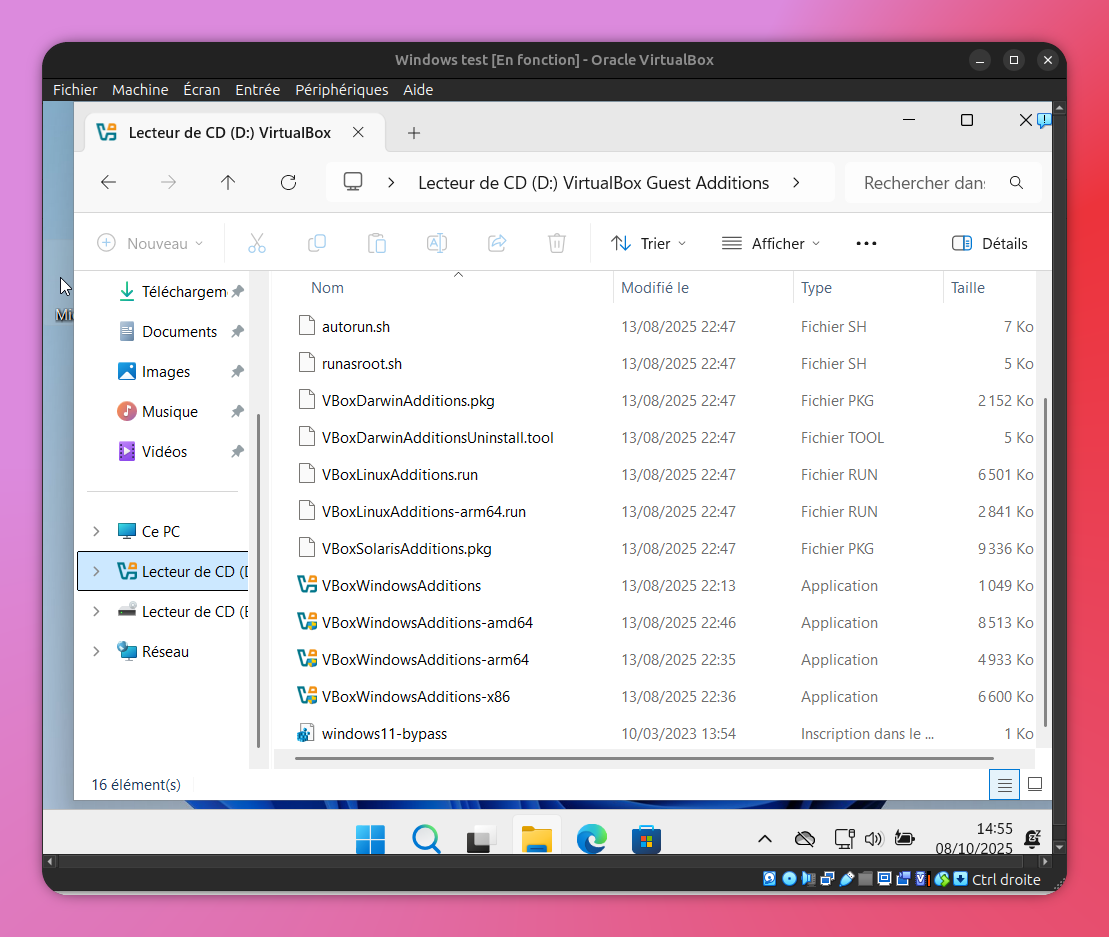Click the taskbar Search magnifier icon
Image resolution: width=1109 pixels, height=937 pixels.
tap(426, 839)
